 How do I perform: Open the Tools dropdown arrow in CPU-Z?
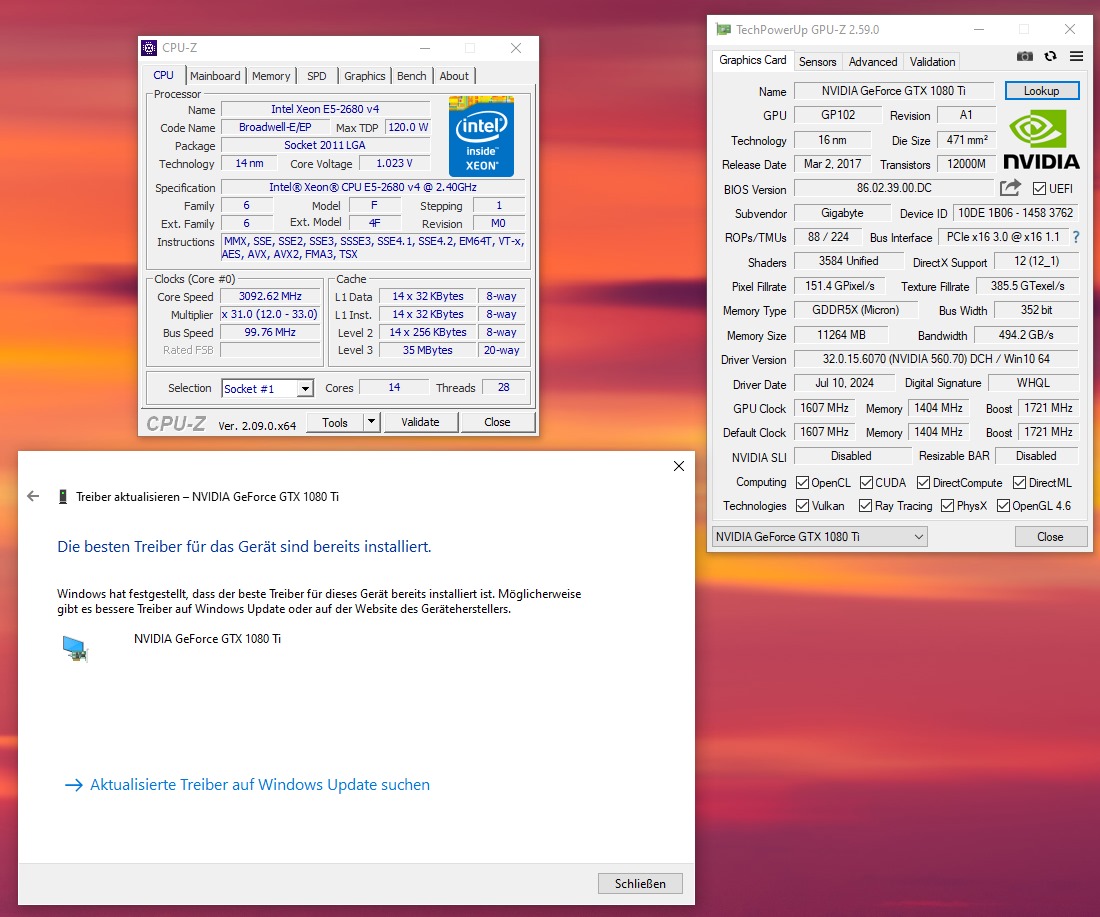point(371,422)
